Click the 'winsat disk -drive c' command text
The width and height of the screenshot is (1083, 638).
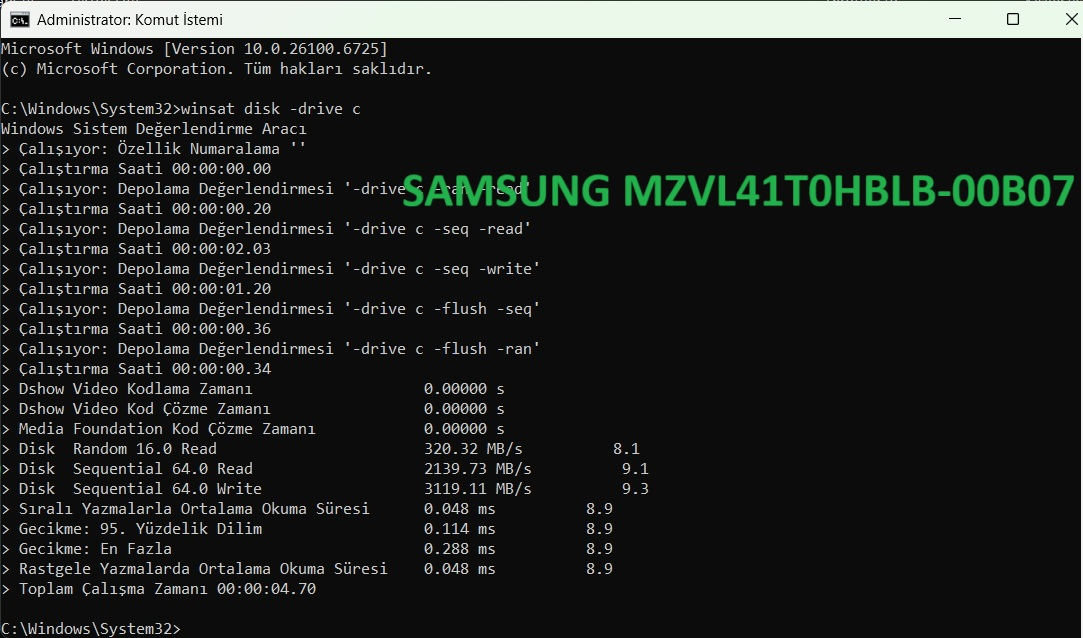click(x=271, y=109)
